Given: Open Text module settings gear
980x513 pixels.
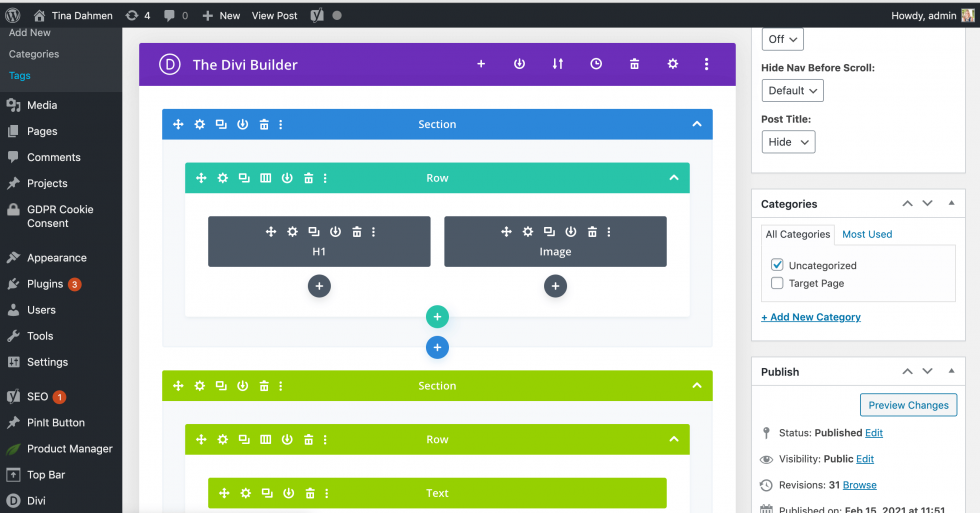Looking at the screenshot, I should tap(246, 494).
